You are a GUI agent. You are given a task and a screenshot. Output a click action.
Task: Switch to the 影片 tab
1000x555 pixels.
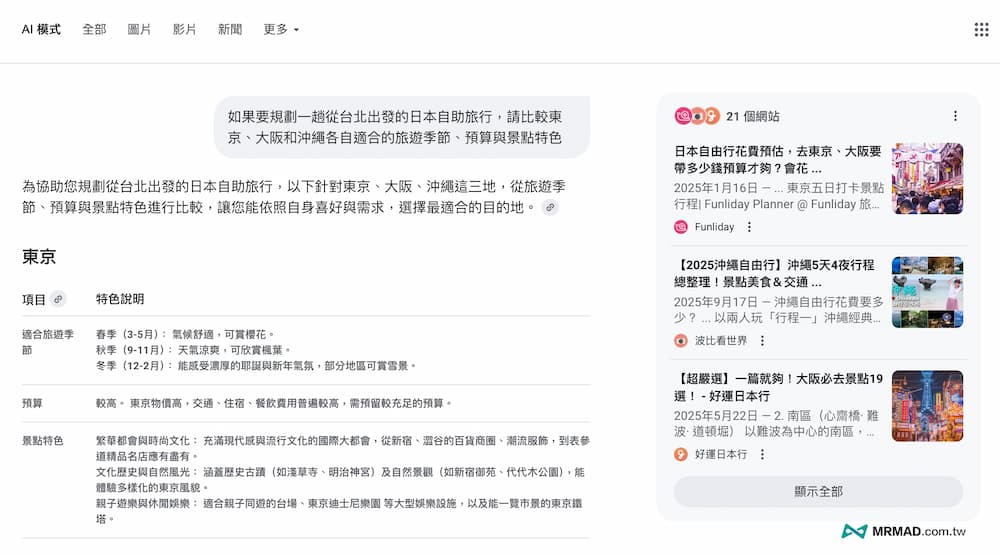coord(184,29)
